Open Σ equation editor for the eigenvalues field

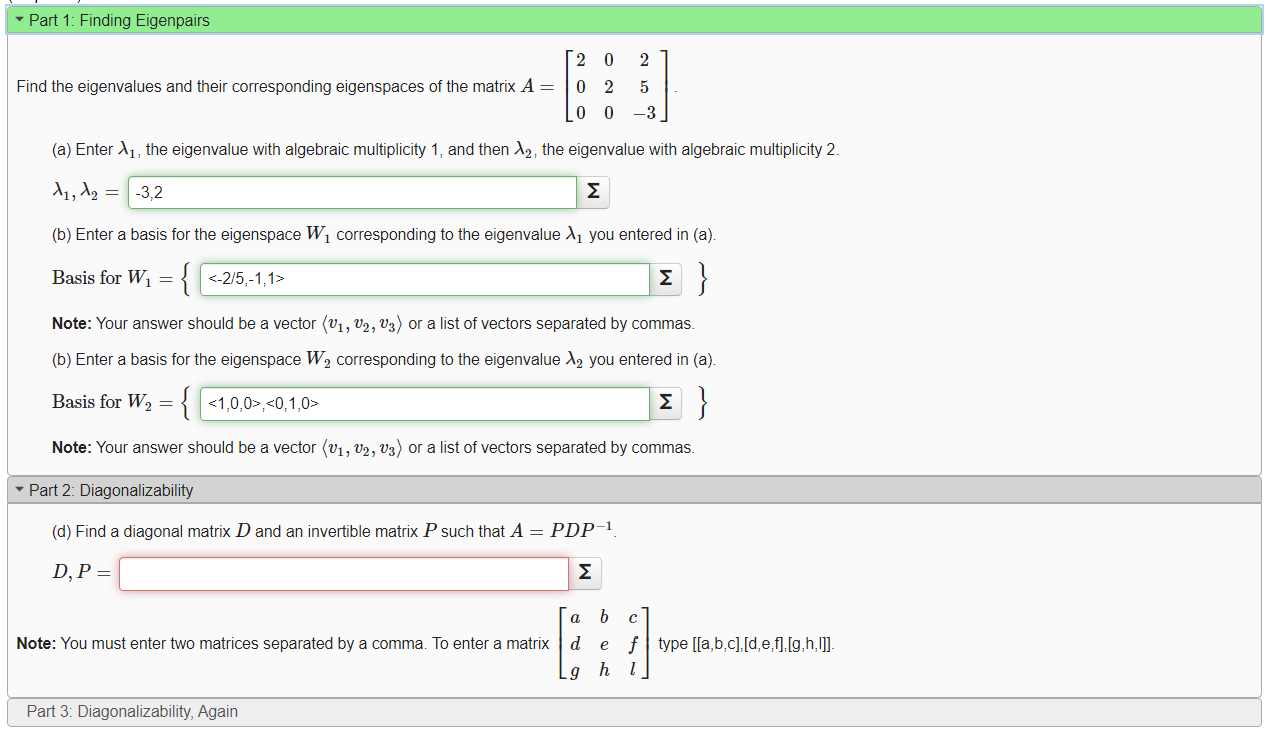click(593, 192)
